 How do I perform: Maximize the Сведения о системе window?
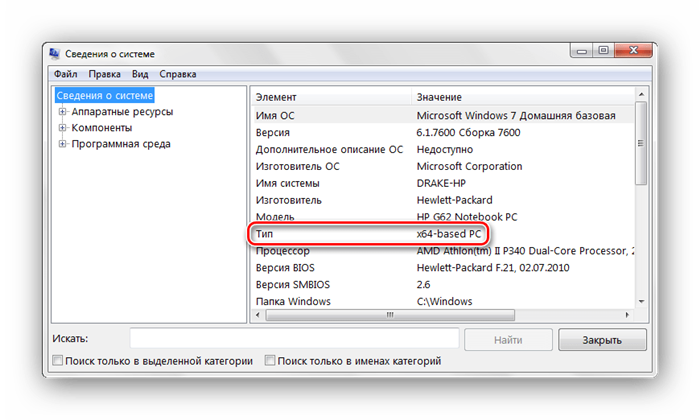pyautogui.click(x=603, y=51)
